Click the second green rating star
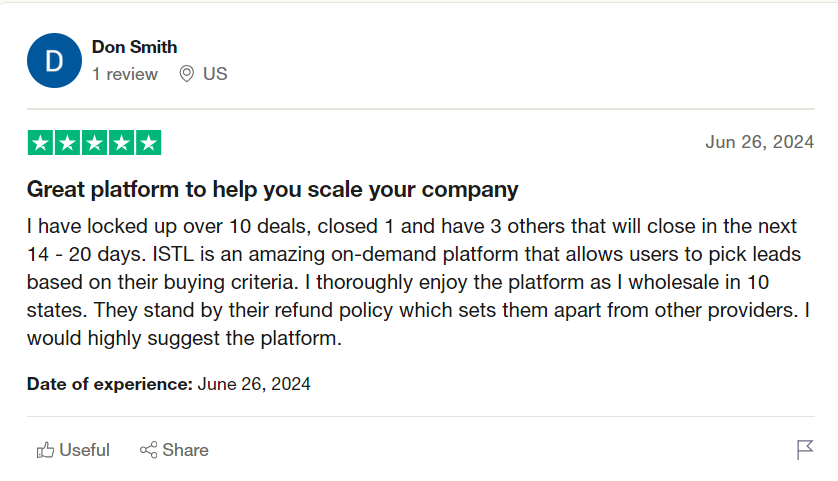The width and height of the screenshot is (838, 481). click(68, 143)
